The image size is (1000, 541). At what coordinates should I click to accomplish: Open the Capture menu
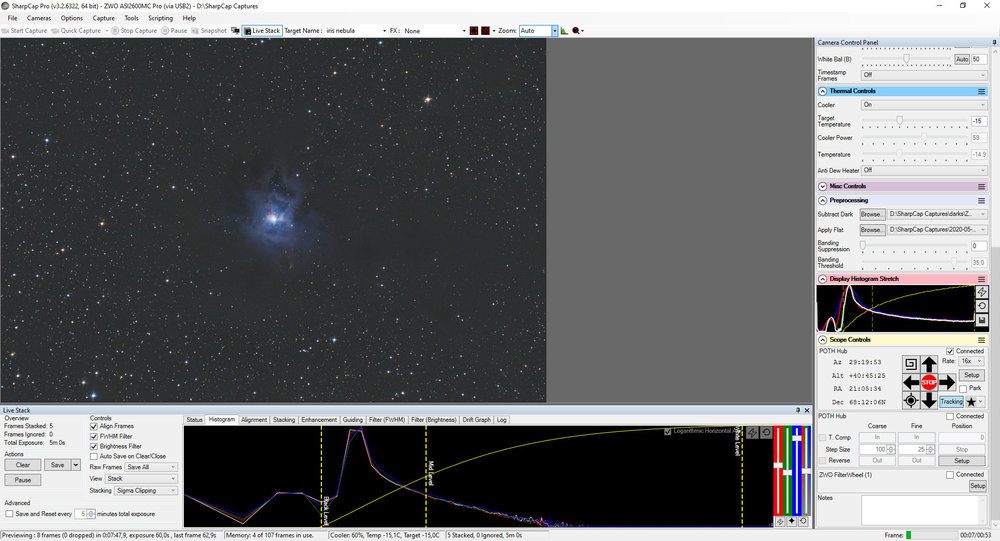coord(103,18)
